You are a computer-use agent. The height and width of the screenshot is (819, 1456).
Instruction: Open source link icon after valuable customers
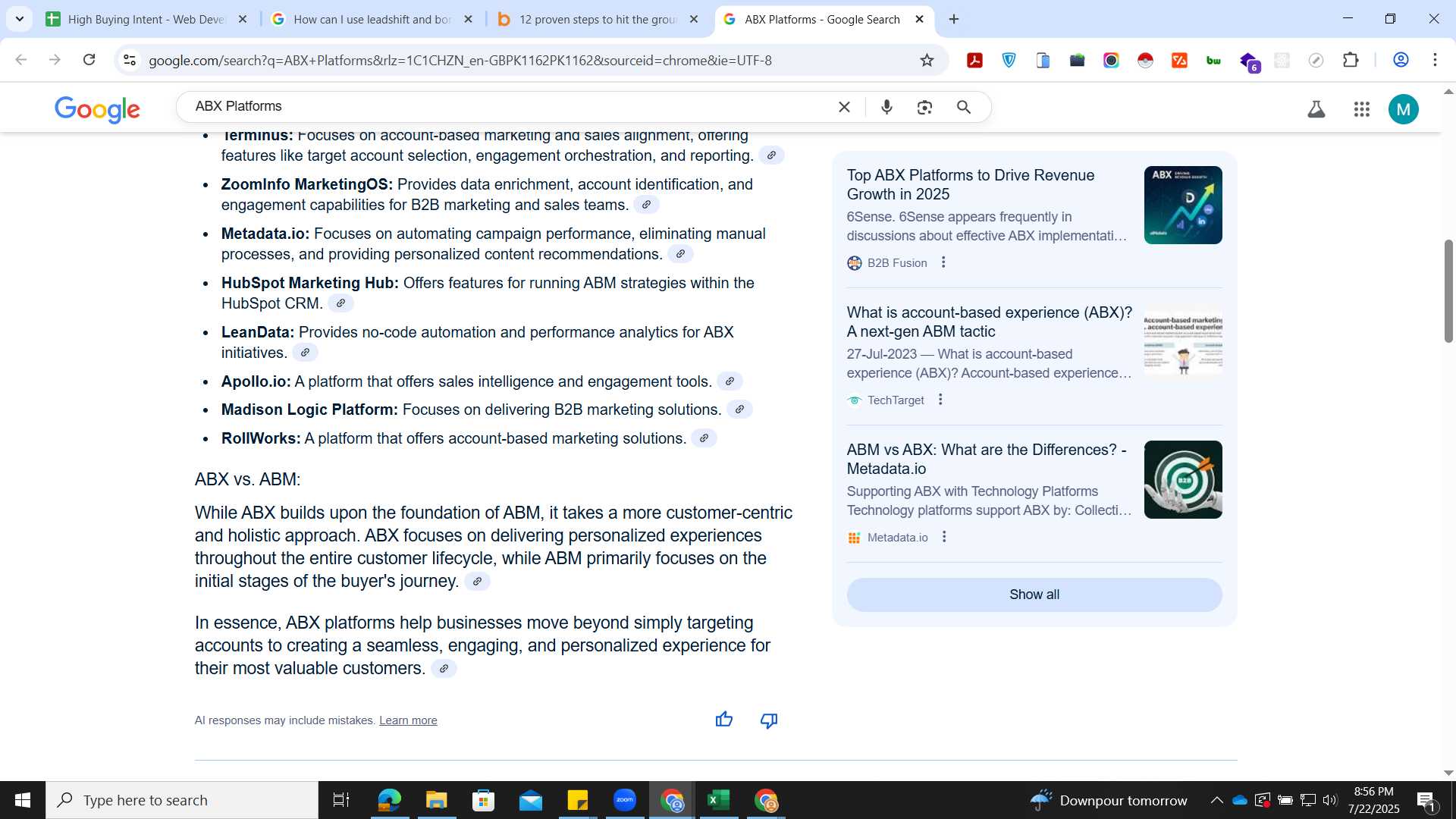click(444, 669)
